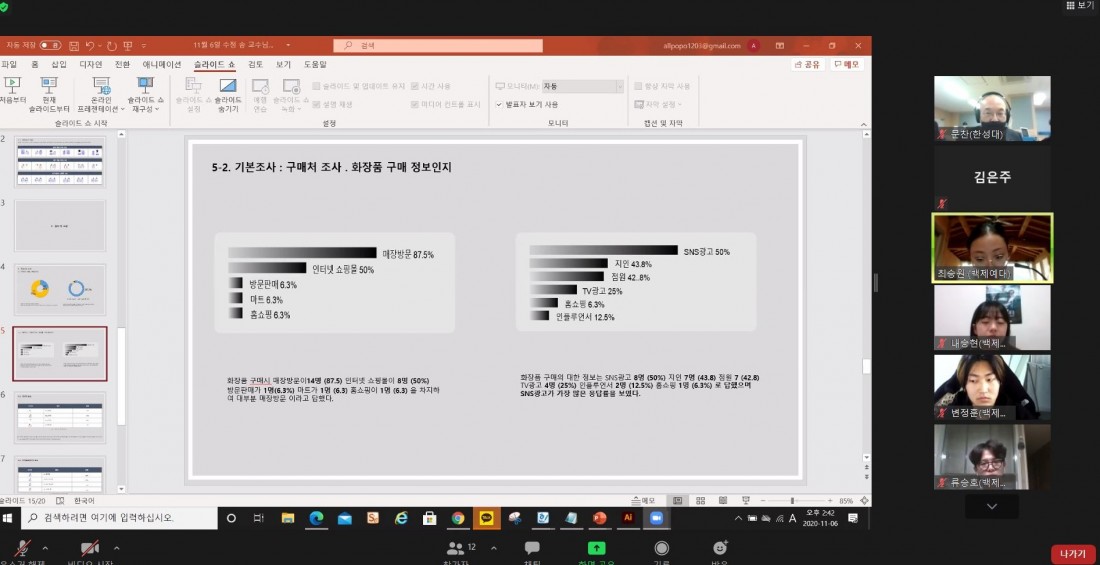This screenshot has width=1100, height=565.
Task: Click the Undo arrow in quick access toolbar
Action: (90, 46)
